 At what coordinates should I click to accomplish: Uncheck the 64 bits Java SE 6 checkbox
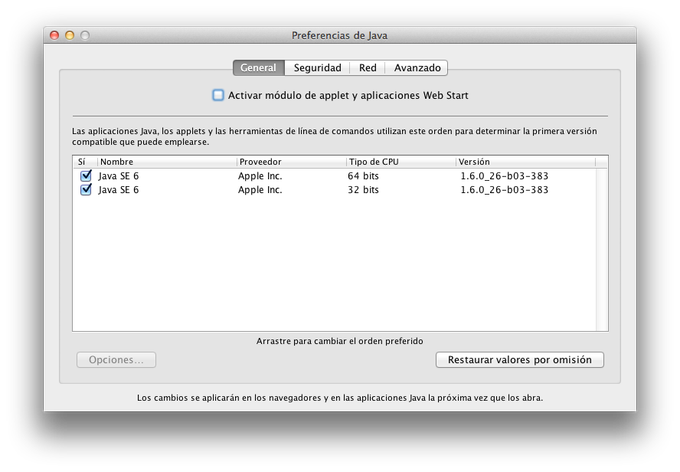(86, 176)
